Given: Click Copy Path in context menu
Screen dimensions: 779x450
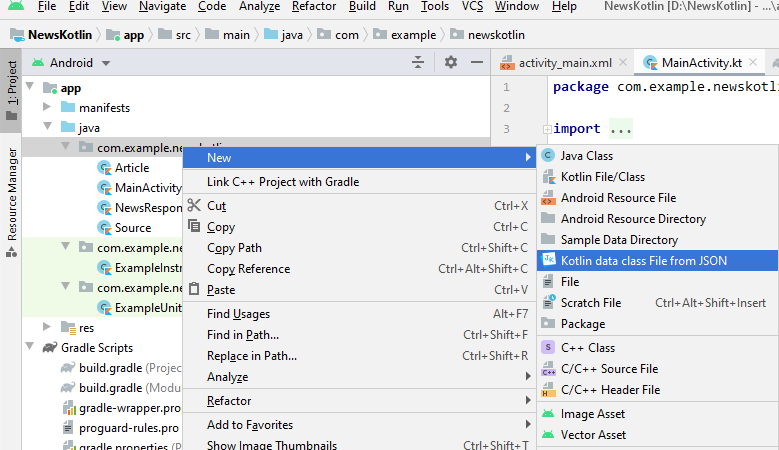Looking at the screenshot, I should coord(234,248).
